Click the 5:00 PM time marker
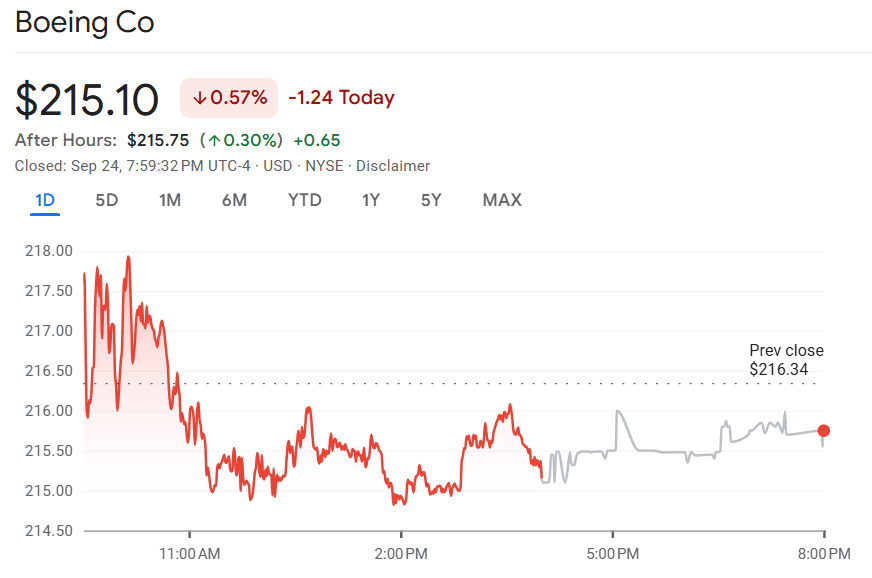Viewport: 872px width, 578px height. 613,553
